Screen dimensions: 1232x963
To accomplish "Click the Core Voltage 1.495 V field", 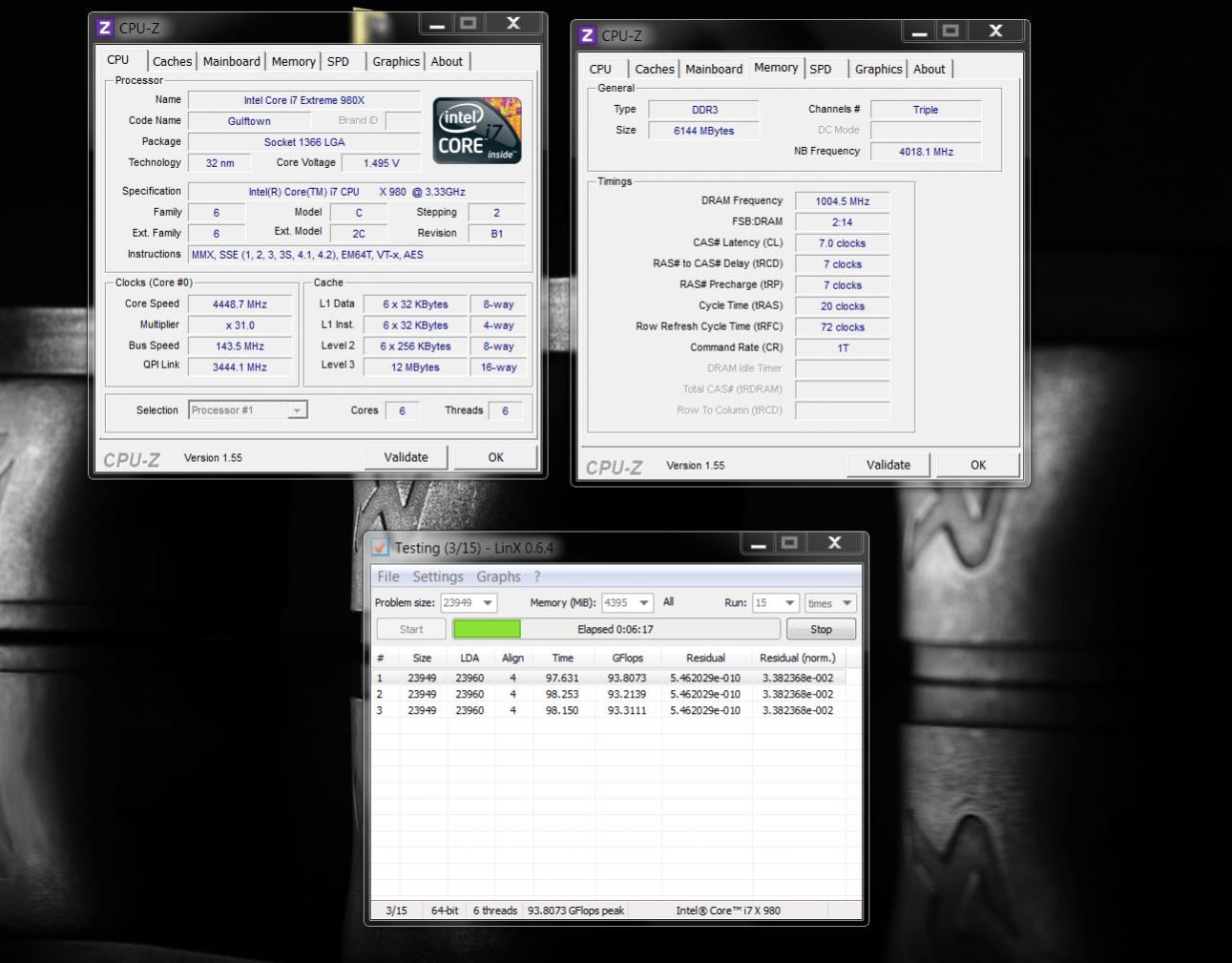I will point(381,163).
